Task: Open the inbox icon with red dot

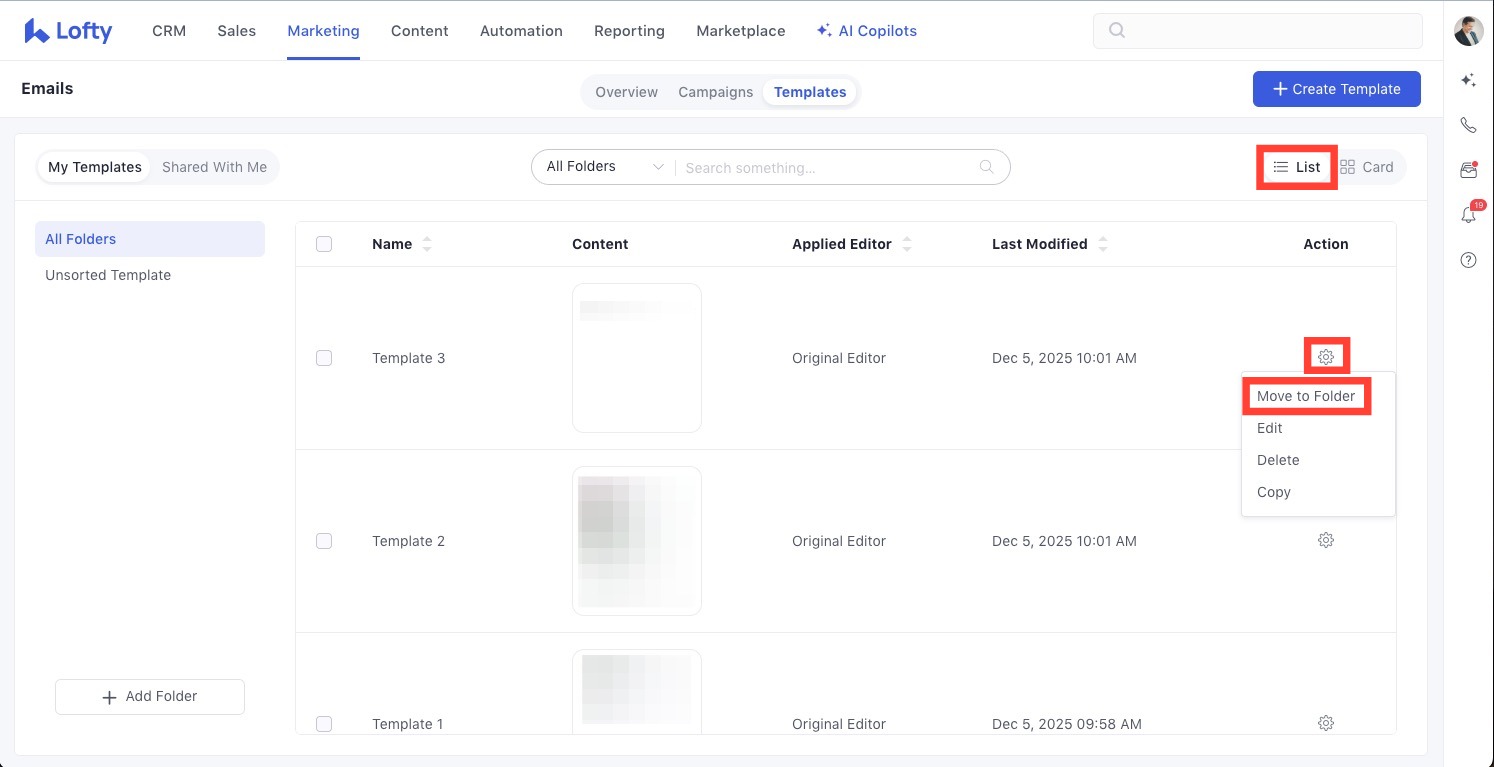Action: tap(1468, 171)
